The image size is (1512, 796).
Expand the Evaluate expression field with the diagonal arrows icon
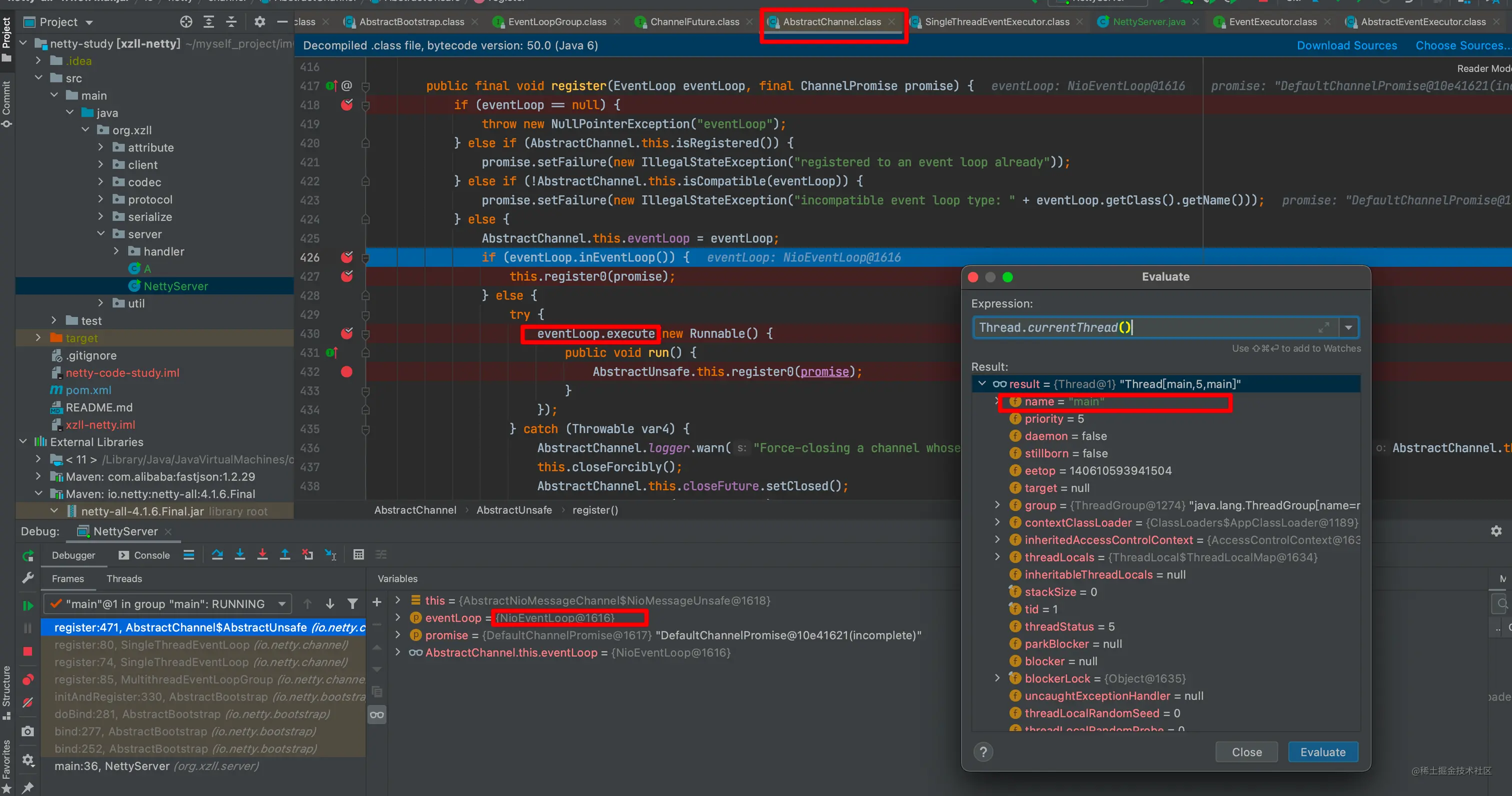click(x=1324, y=327)
